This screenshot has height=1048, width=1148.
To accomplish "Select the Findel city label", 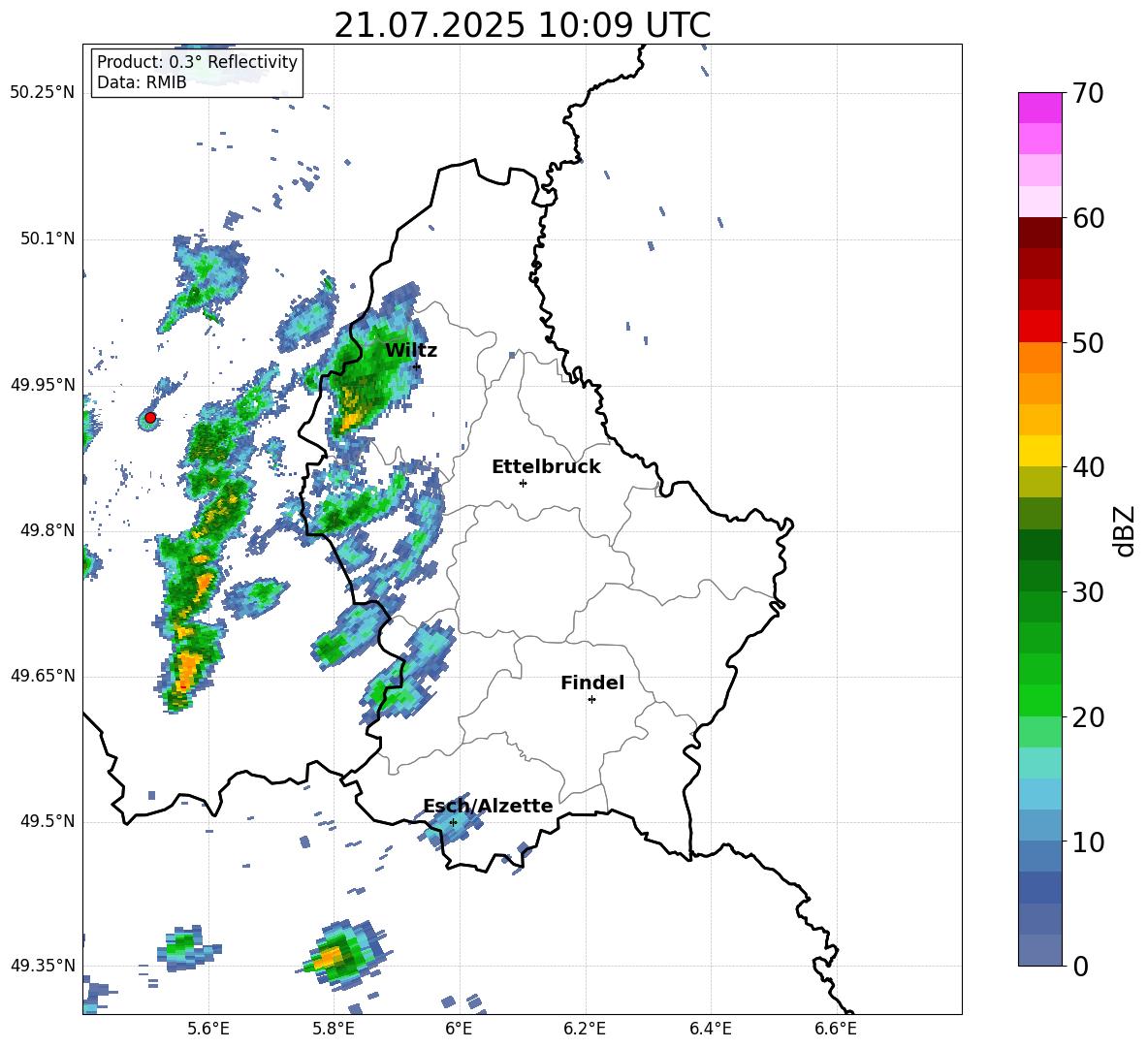I will pyautogui.click(x=592, y=683).
